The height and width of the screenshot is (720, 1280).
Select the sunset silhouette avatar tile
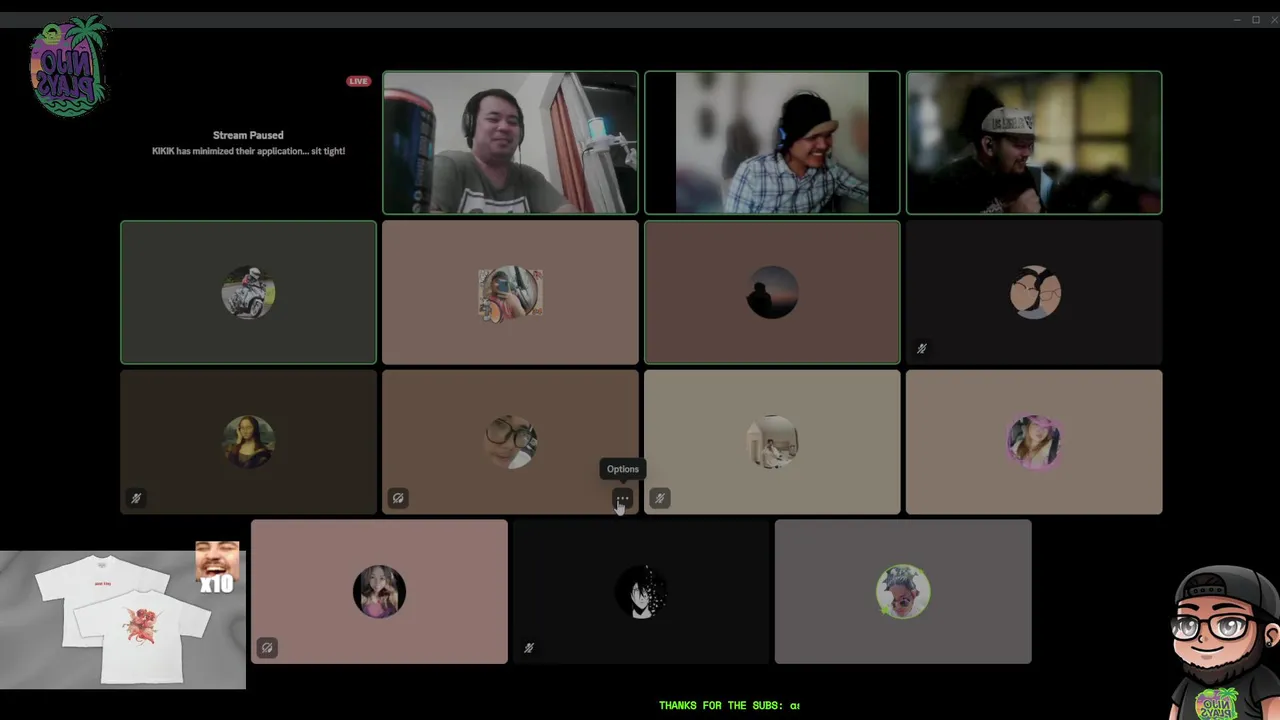click(772, 292)
